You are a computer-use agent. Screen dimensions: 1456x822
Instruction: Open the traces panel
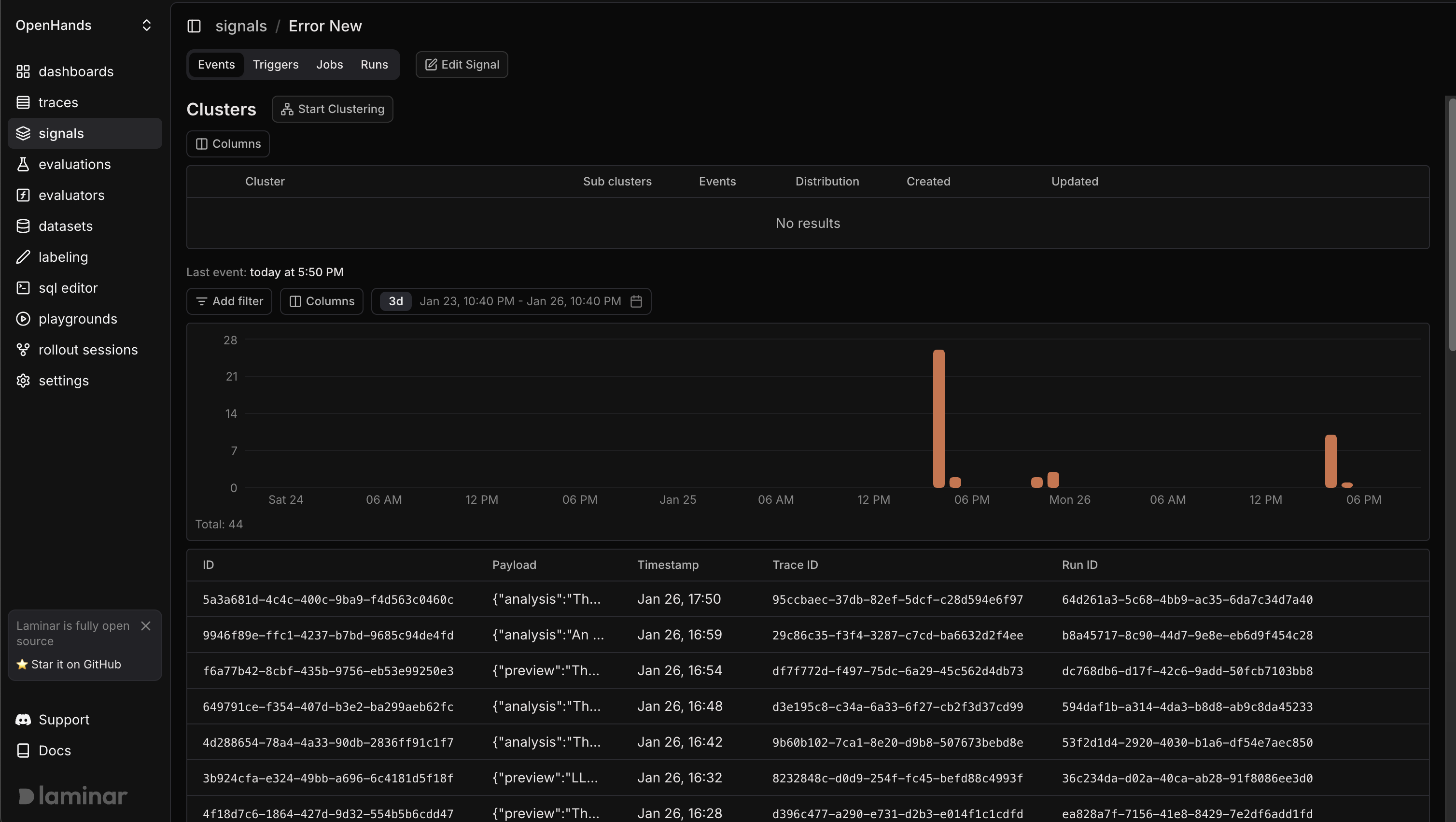tap(58, 102)
